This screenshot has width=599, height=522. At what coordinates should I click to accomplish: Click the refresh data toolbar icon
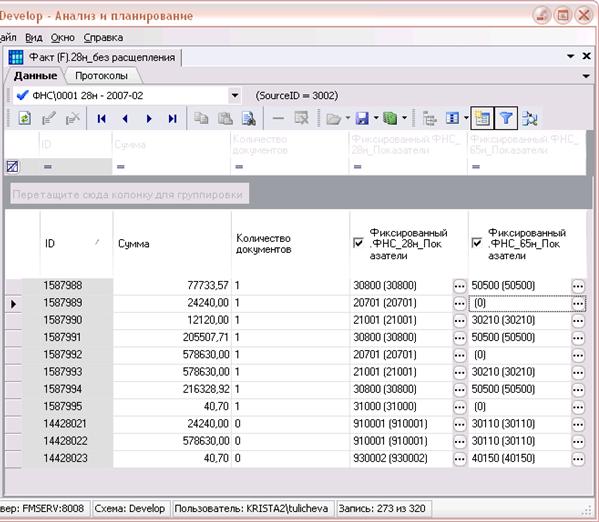click(x=25, y=118)
